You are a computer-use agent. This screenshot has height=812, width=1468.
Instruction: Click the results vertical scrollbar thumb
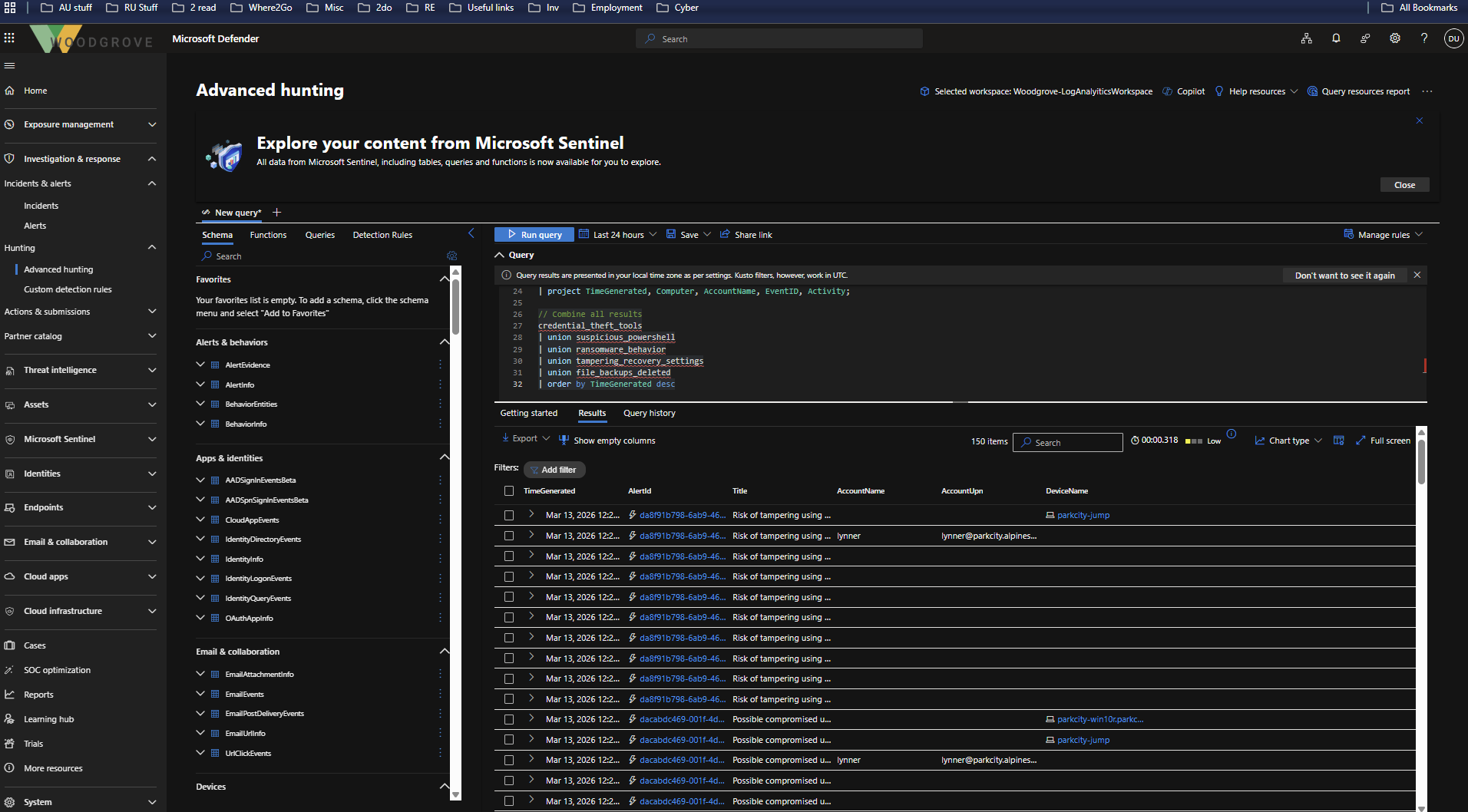(x=1421, y=460)
